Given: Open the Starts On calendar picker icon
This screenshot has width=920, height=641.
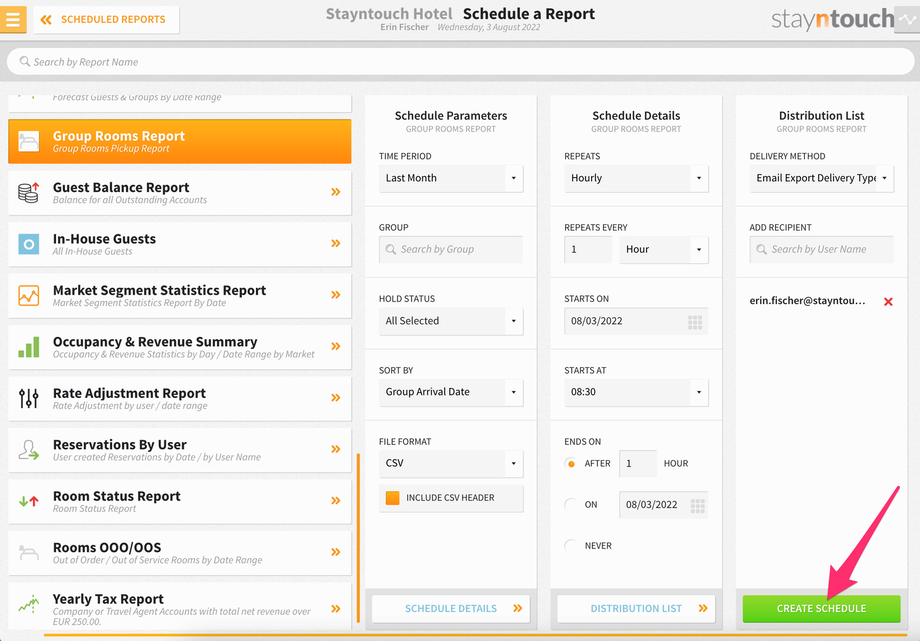Looking at the screenshot, I should tap(695, 322).
